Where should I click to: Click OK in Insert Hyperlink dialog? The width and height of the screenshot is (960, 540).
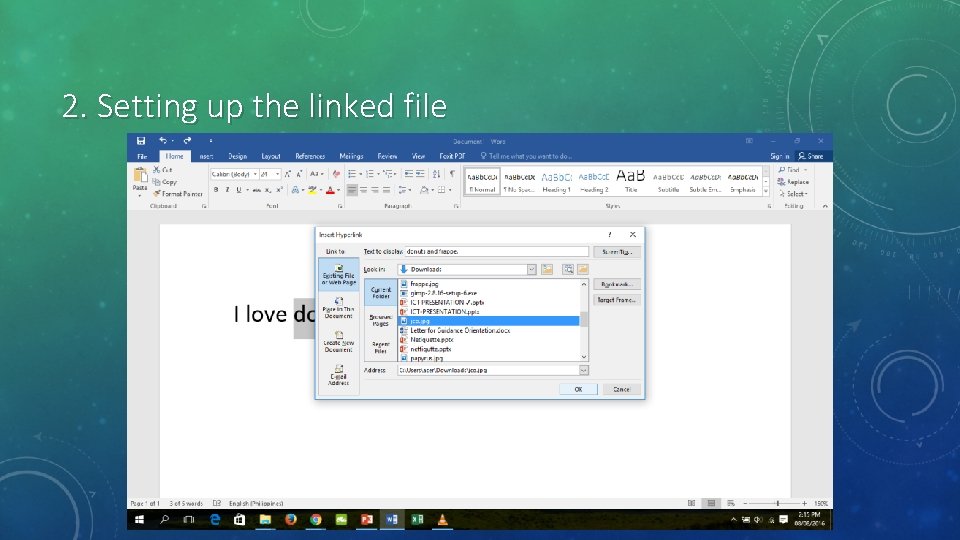tap(578, 389)
